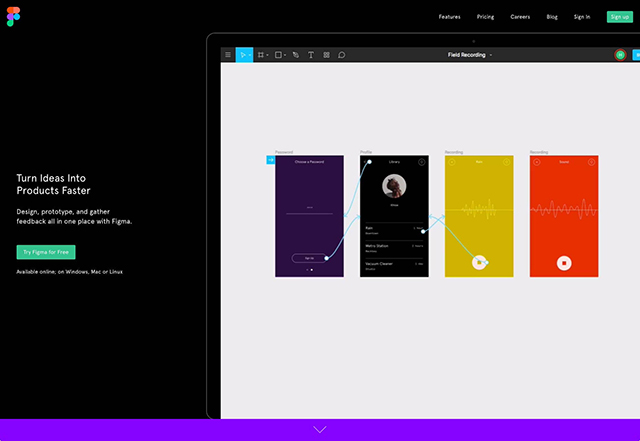This screenshot has width=640, height=441.
Task: Open the Features nav link
Action: [x=449, y=17]
